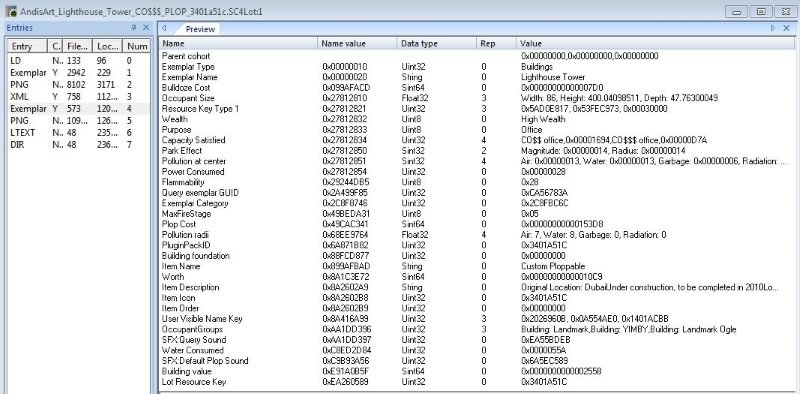Select the Capacity Satisfied property
The image size is (800, 394).
[x=477, y=140]
